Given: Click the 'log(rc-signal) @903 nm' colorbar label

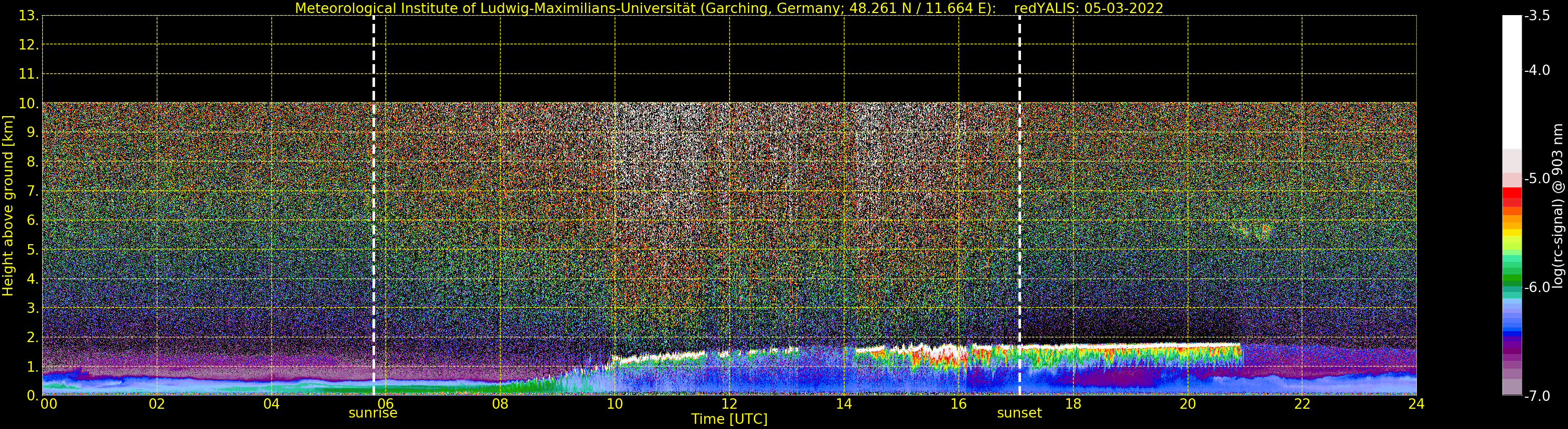Looking at the screenshot, I should [x=1558, y=206].
